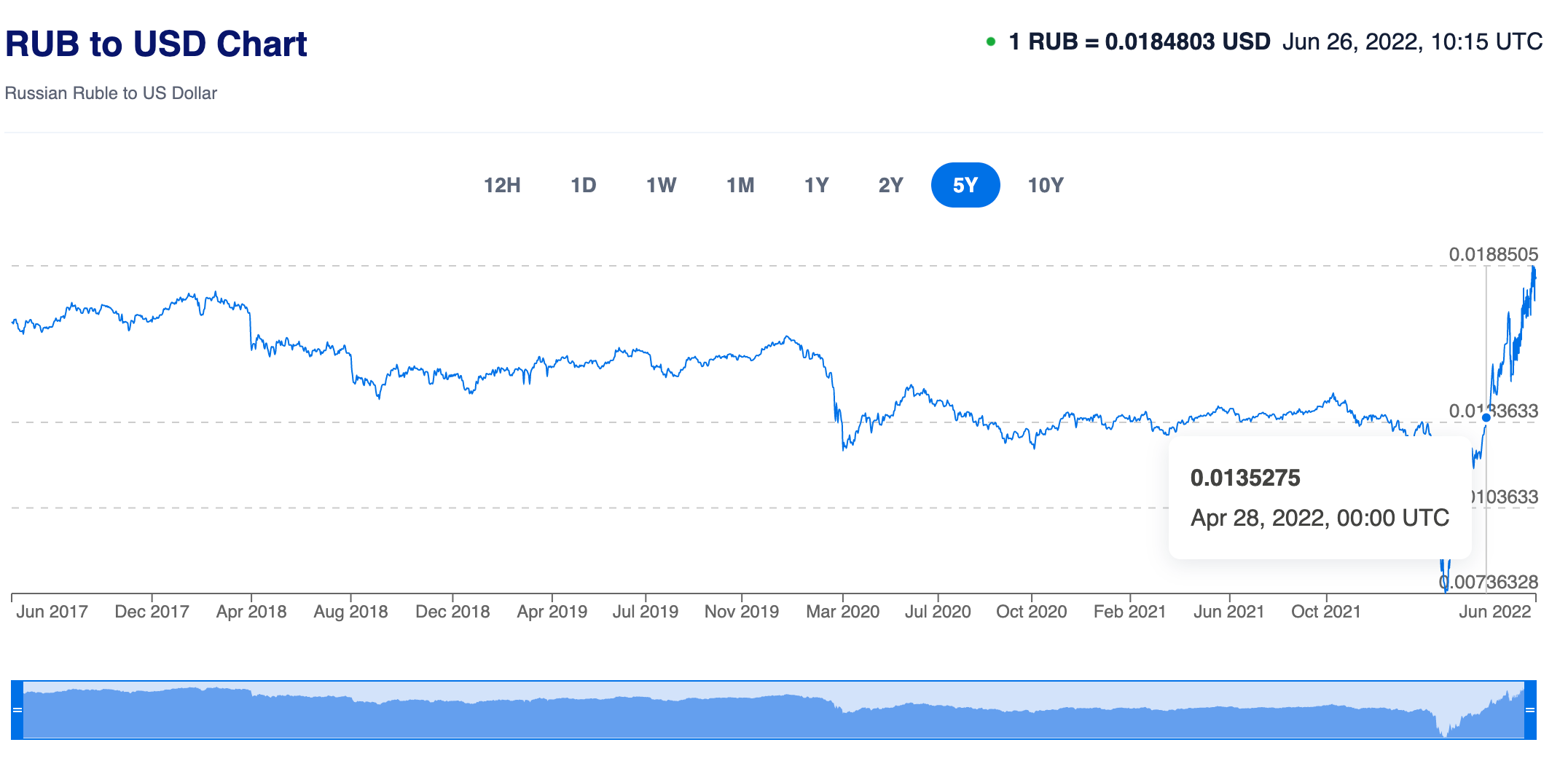Click the Jun 2017 axis label
Screen dimensions: 1568x769
(52, 612)
